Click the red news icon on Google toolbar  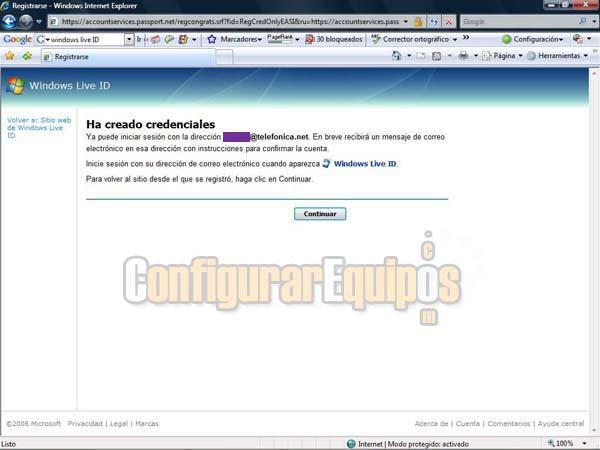[x=155, y=39]
